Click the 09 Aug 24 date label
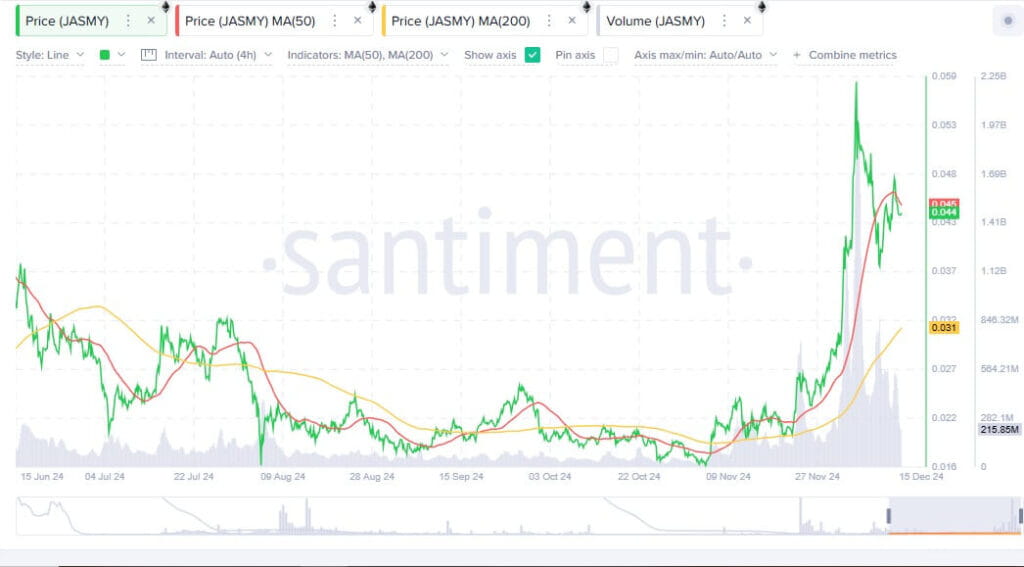This screenshot has height=567, width=1024. [x=283, y=477]
